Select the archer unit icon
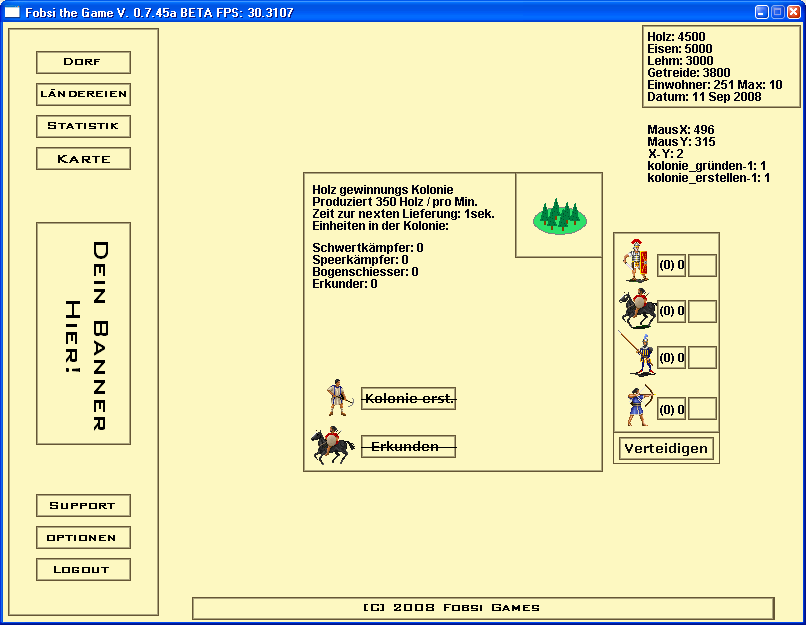The height and width of the screenshot is (625, 806). click(637, 406)
